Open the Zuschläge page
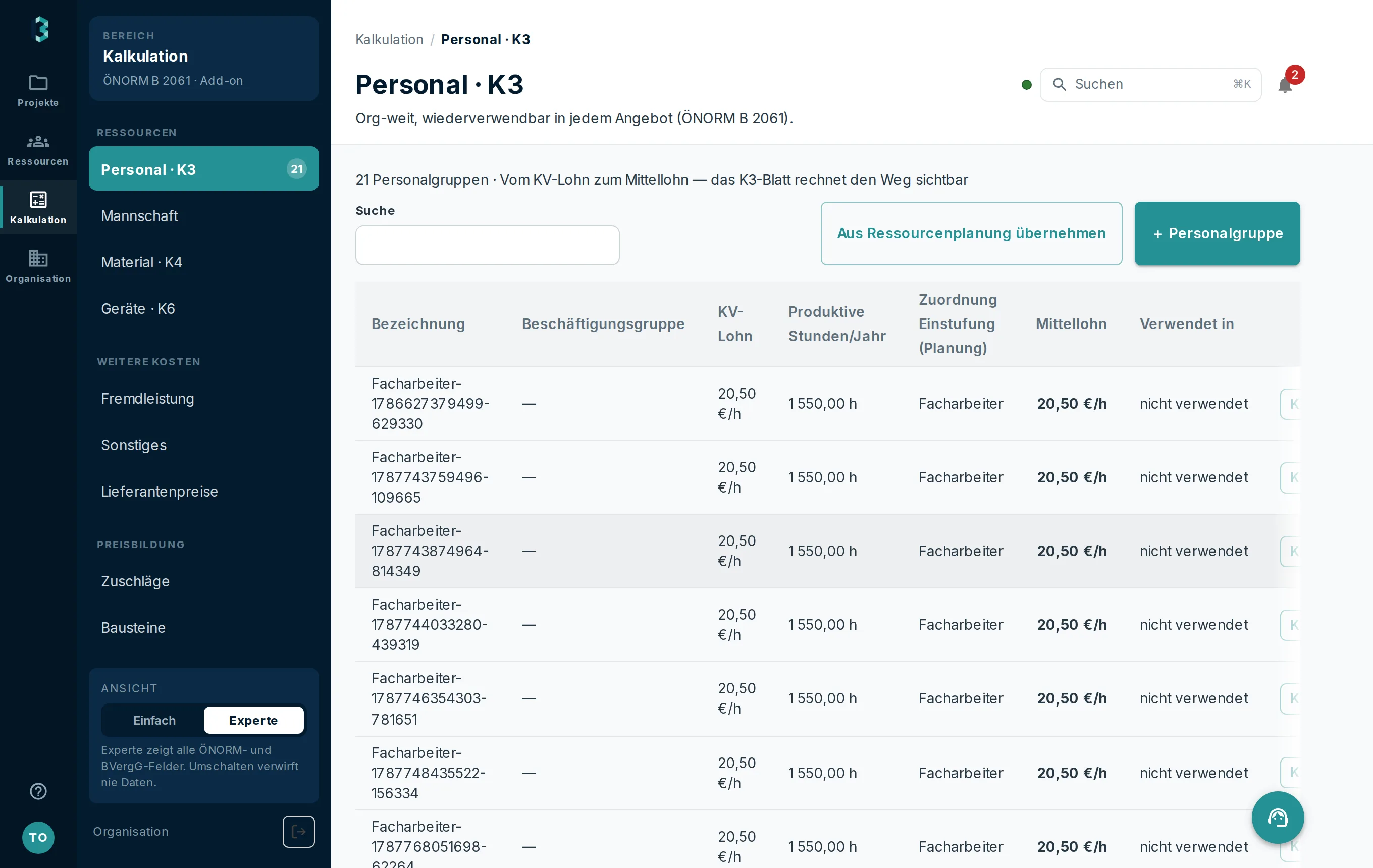The image size is (1373, 868). (x=203, y=581)
